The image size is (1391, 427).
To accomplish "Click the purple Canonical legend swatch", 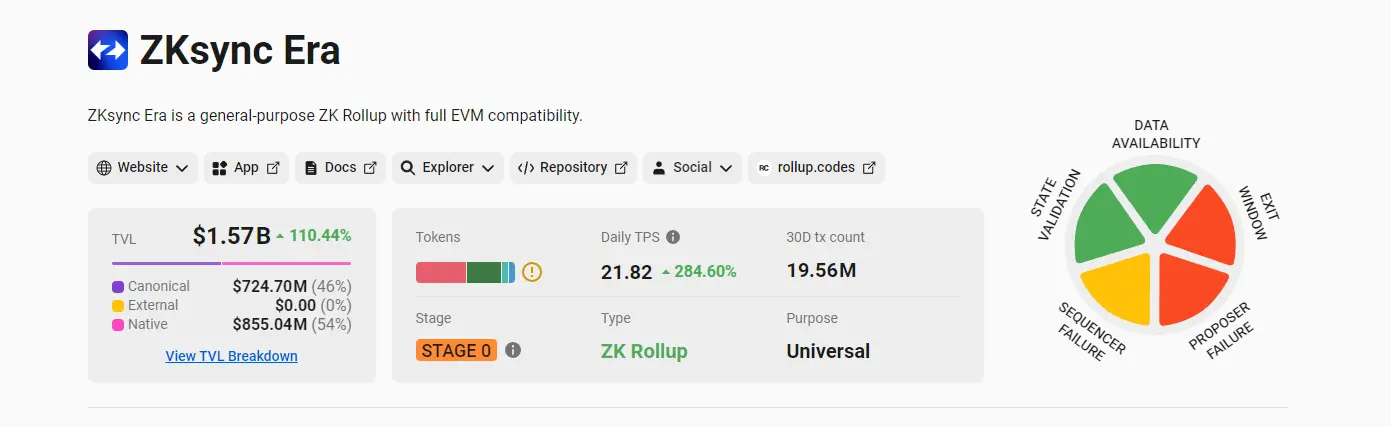I will point(118,287).
